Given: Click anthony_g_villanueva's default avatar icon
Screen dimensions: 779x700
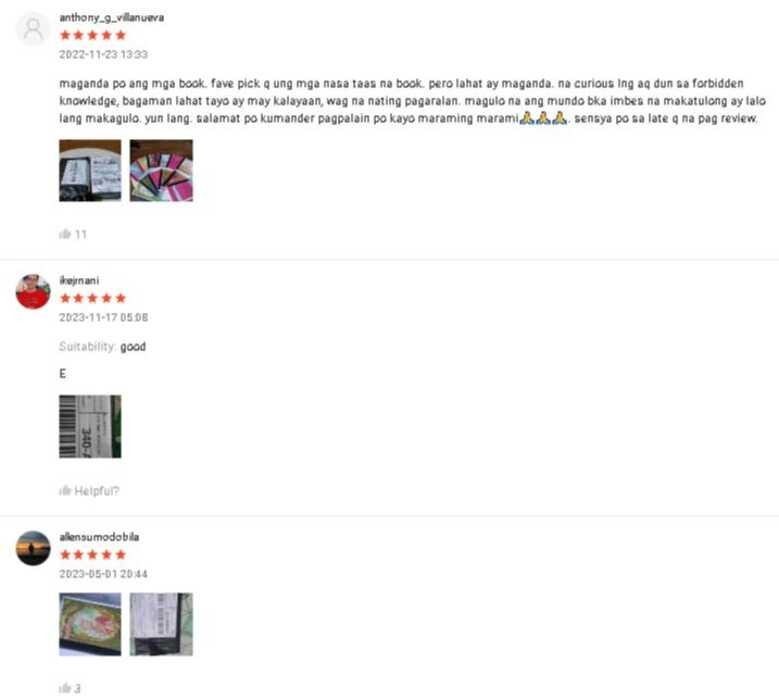Looking at the screenshot, I should coord(33,29).
